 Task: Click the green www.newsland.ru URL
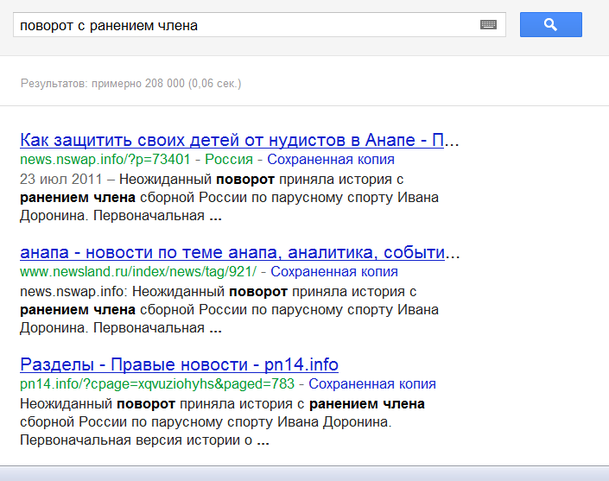click(x=138, y=272)
